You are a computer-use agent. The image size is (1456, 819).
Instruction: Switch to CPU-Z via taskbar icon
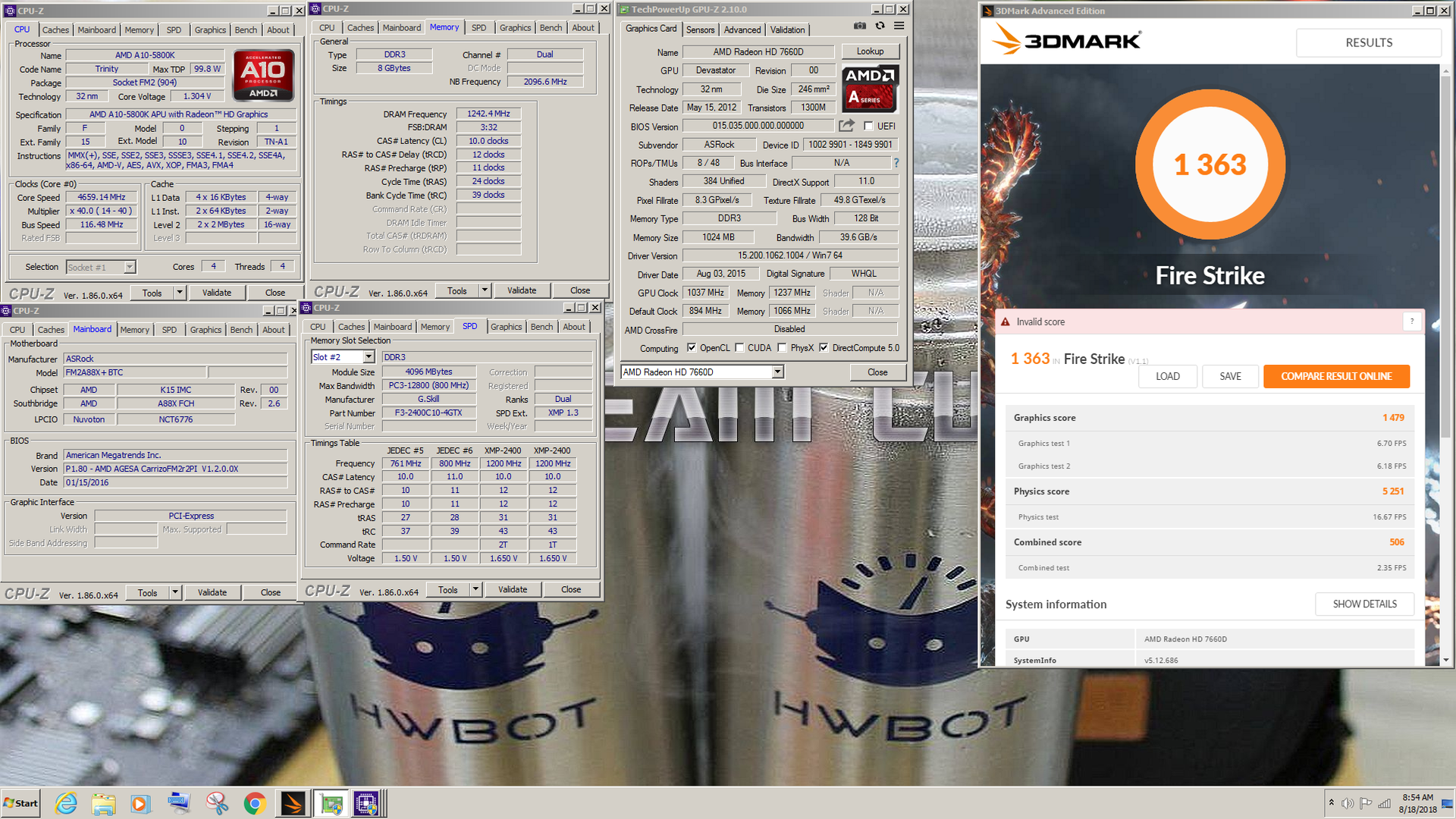click(368, 803)
